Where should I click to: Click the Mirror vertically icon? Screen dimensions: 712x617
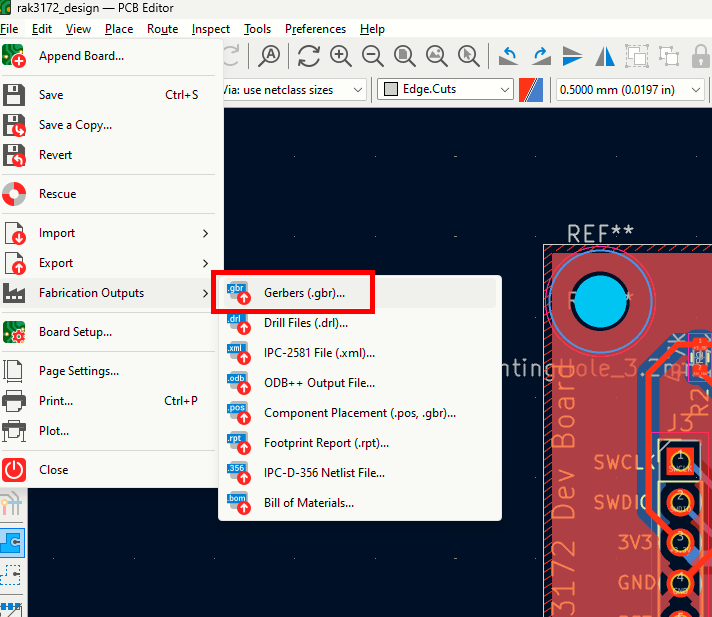click(x=573, y=56)
